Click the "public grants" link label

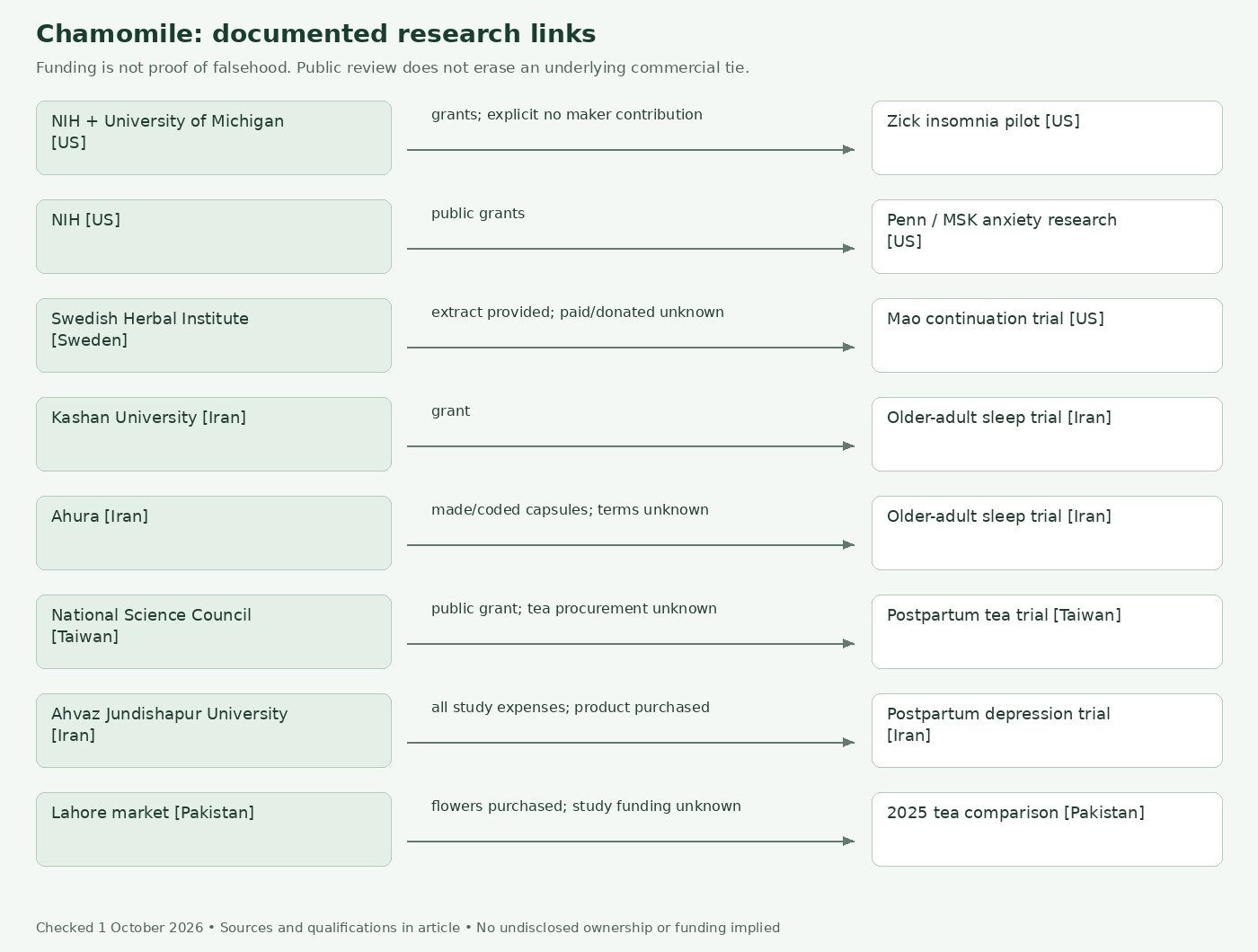478,214
